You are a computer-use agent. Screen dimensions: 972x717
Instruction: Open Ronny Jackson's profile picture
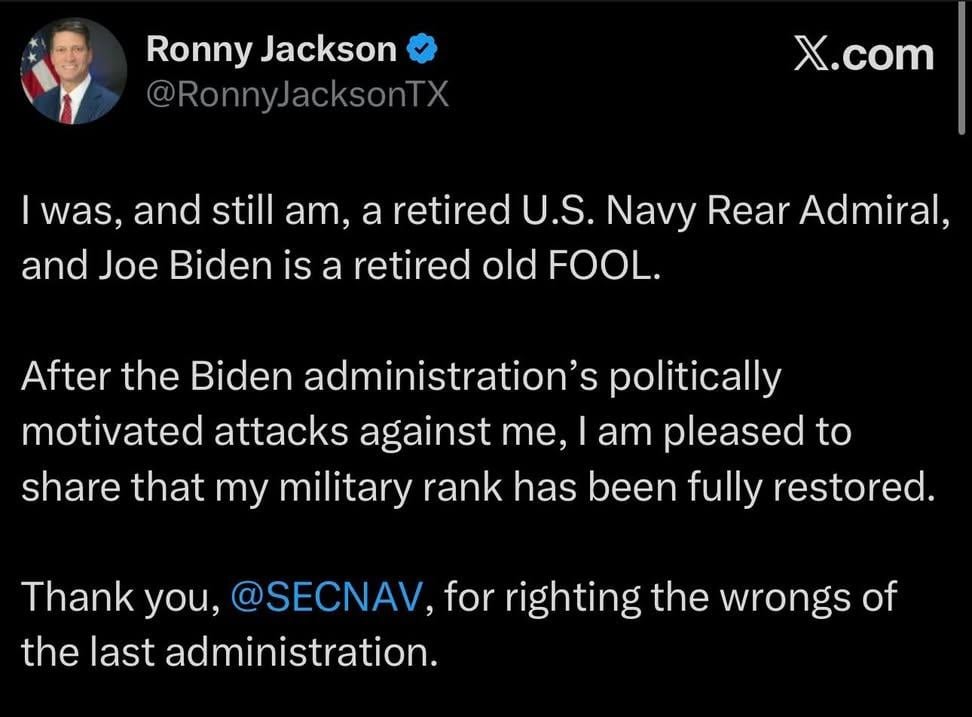click(72, 72)
